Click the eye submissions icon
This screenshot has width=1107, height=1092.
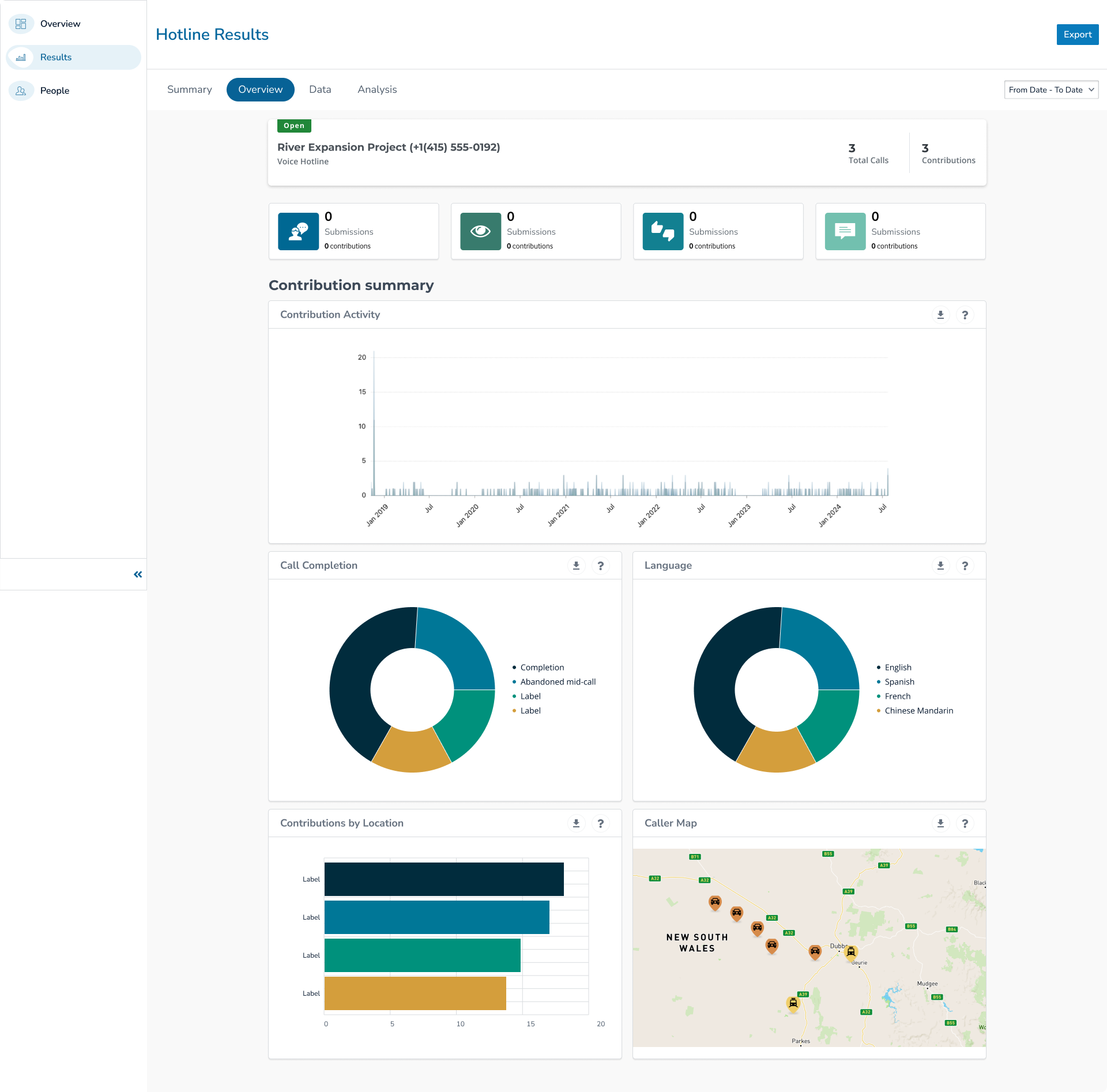tap(480, 231)
